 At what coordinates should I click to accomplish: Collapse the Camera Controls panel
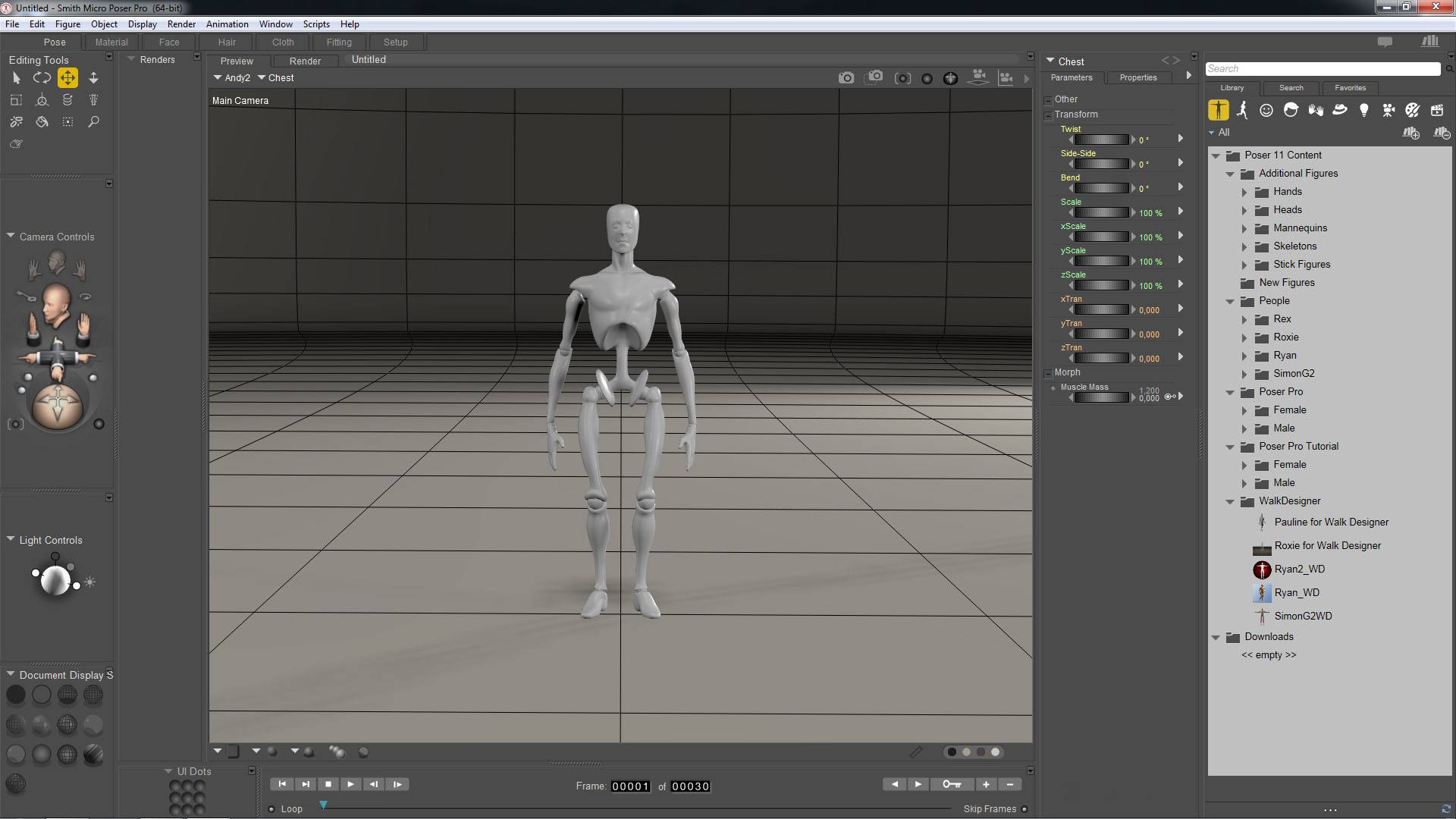11,237
